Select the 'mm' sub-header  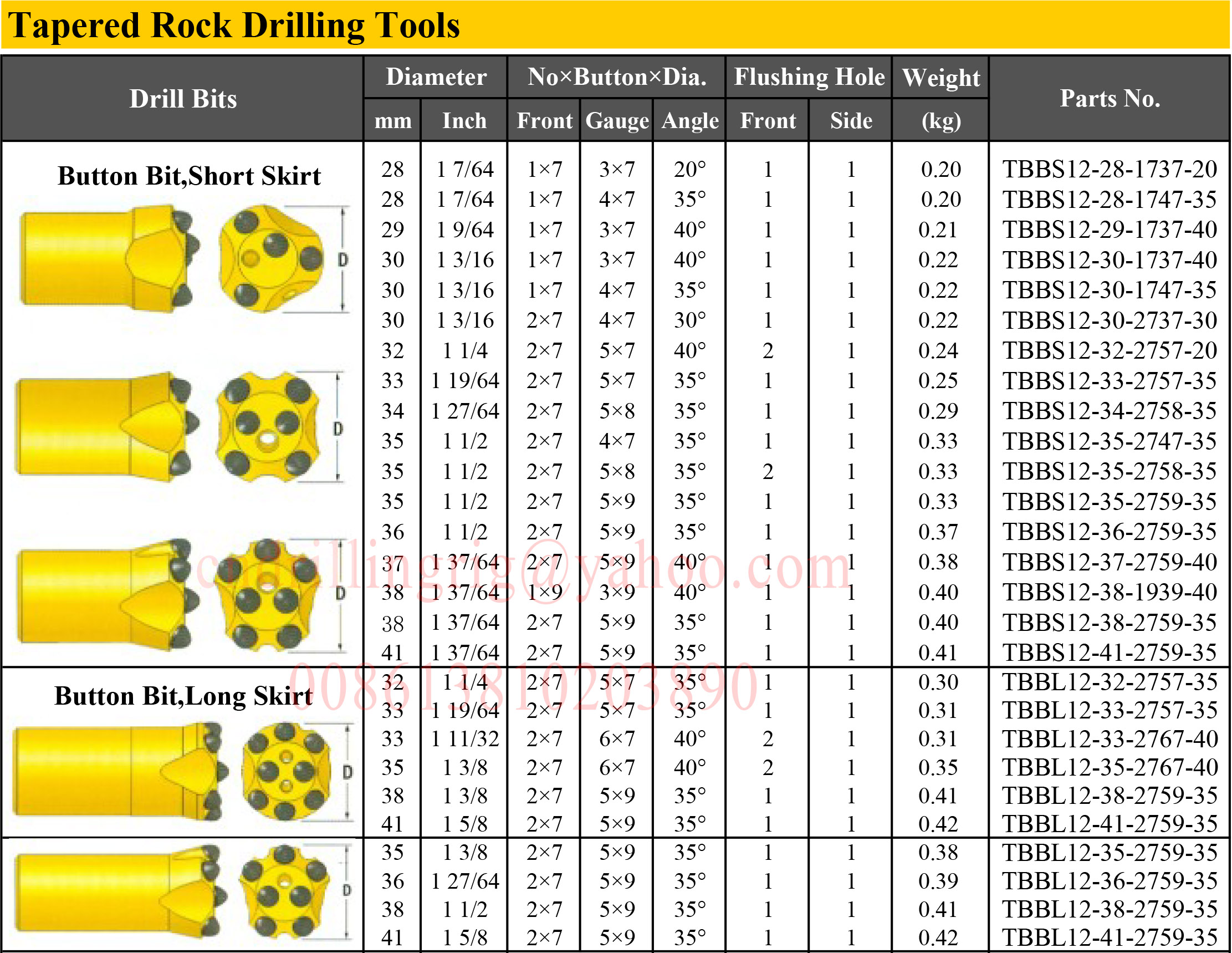click(392, 121)
